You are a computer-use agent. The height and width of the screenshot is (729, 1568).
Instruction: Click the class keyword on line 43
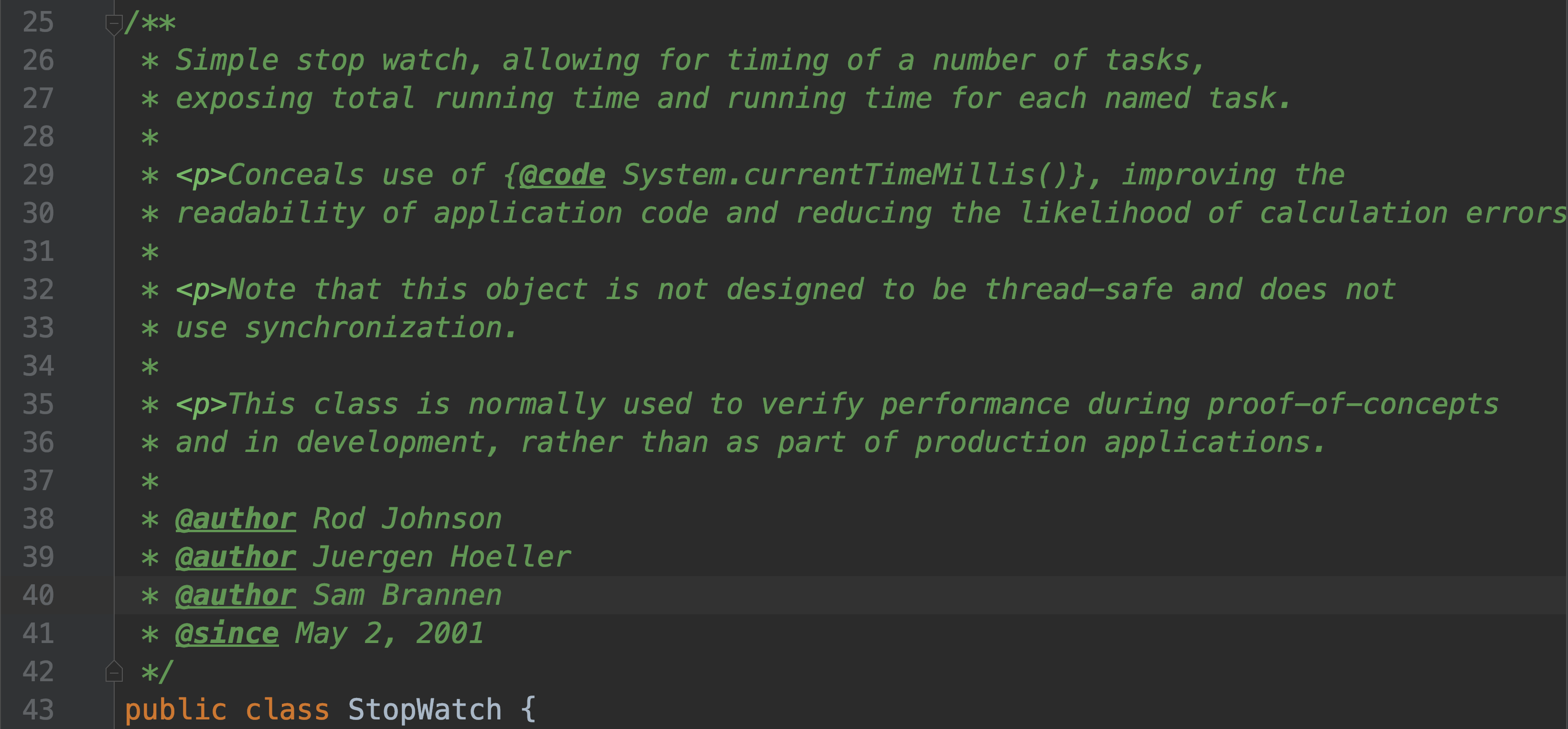(287, 709)
